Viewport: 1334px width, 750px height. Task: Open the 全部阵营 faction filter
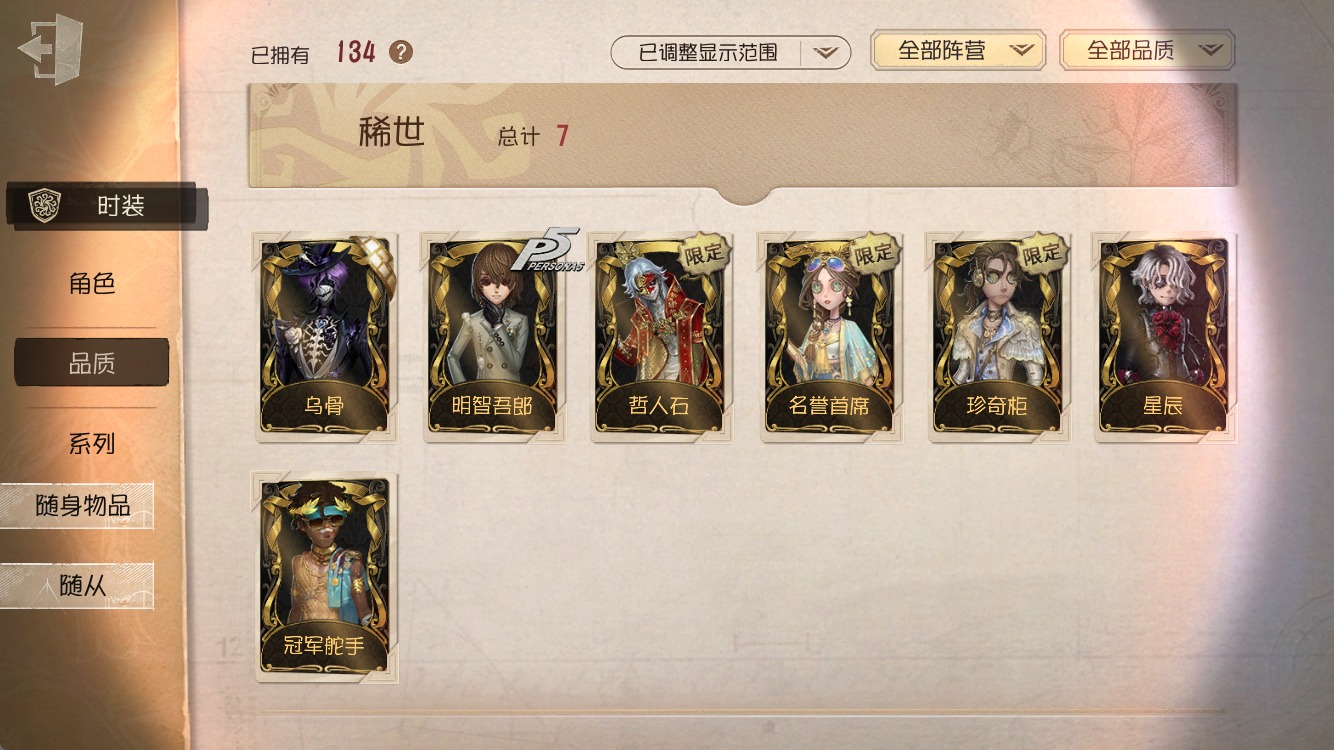958,50
